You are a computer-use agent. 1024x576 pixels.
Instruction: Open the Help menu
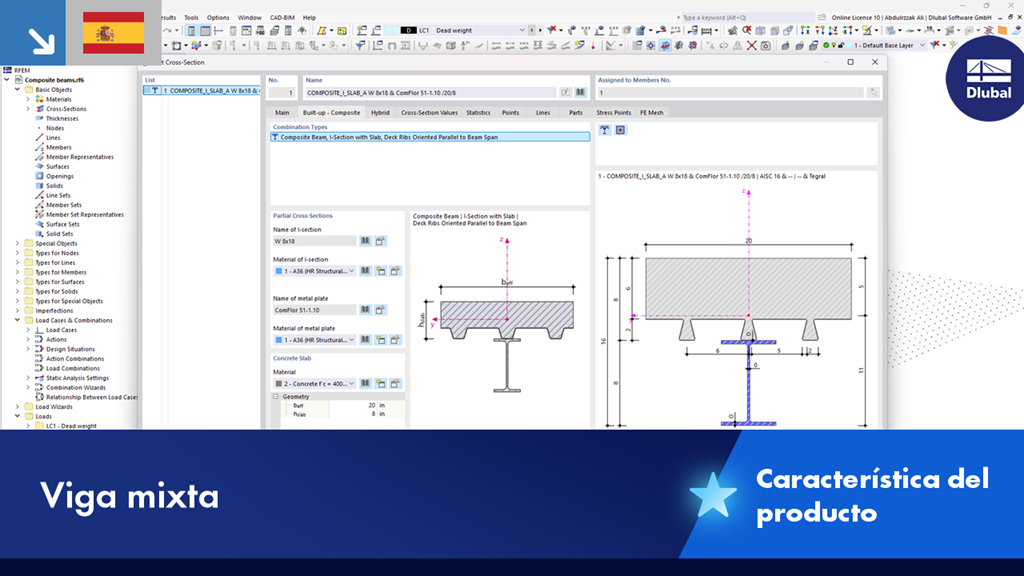click(x=310, y=18)
